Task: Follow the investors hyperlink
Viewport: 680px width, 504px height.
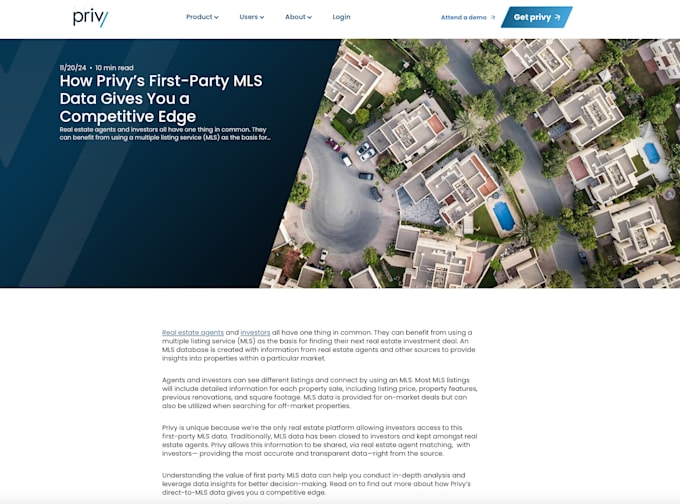Action: [255, 333]
